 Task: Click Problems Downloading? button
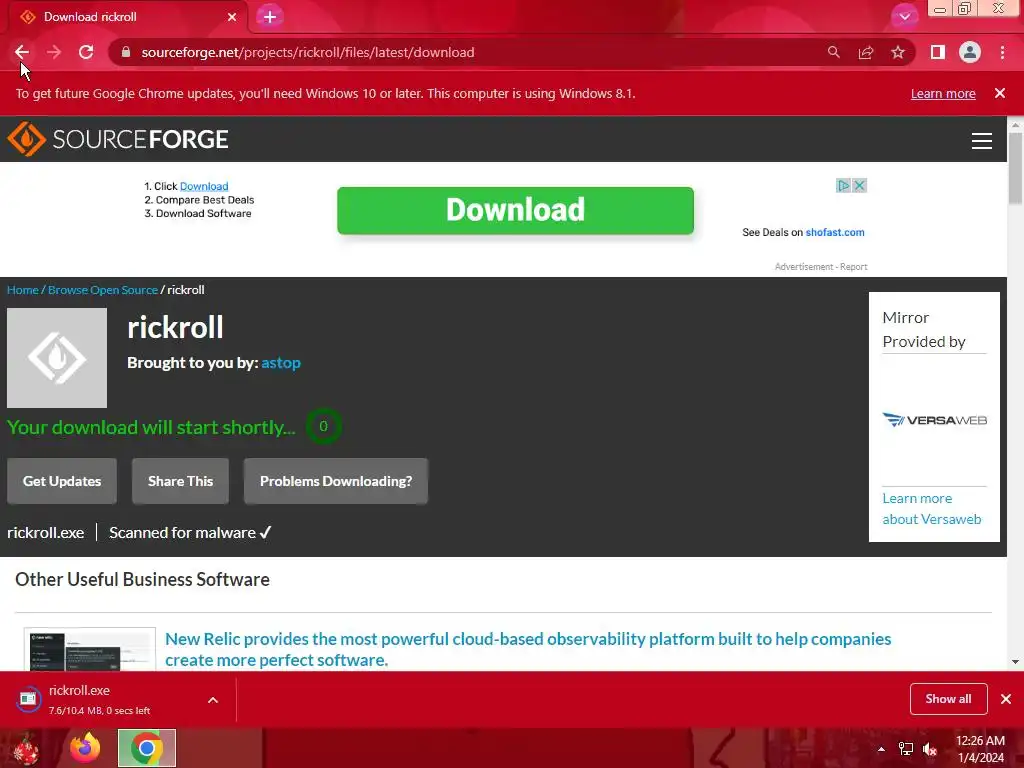336,481
